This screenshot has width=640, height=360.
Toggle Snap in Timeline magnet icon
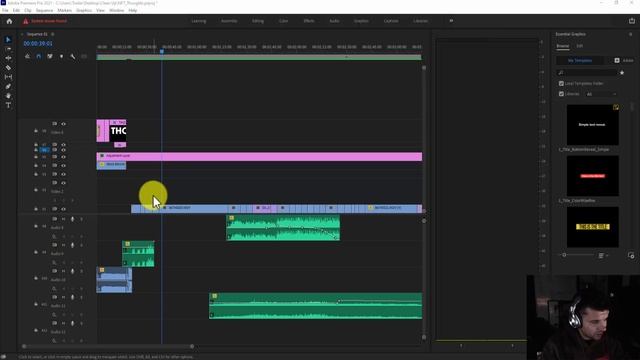coord(39,56)
